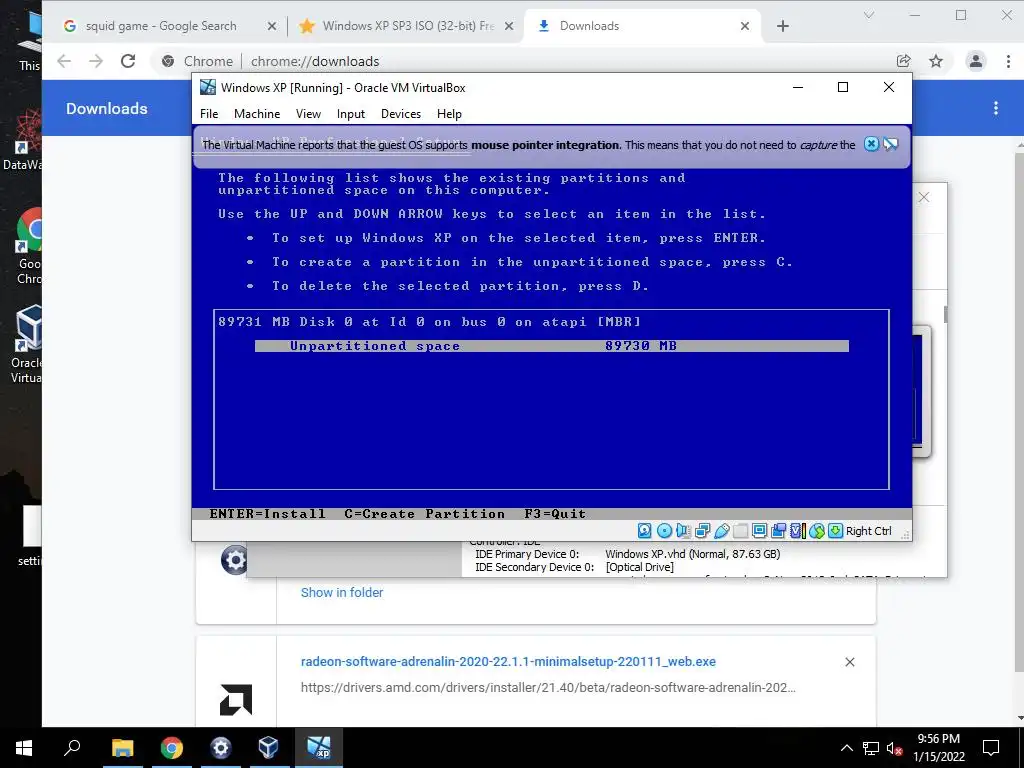1024x768 pixels.
Task: Open the Help menu in VirtualBox
Action: pyautogui.click(x=449, y=114)
